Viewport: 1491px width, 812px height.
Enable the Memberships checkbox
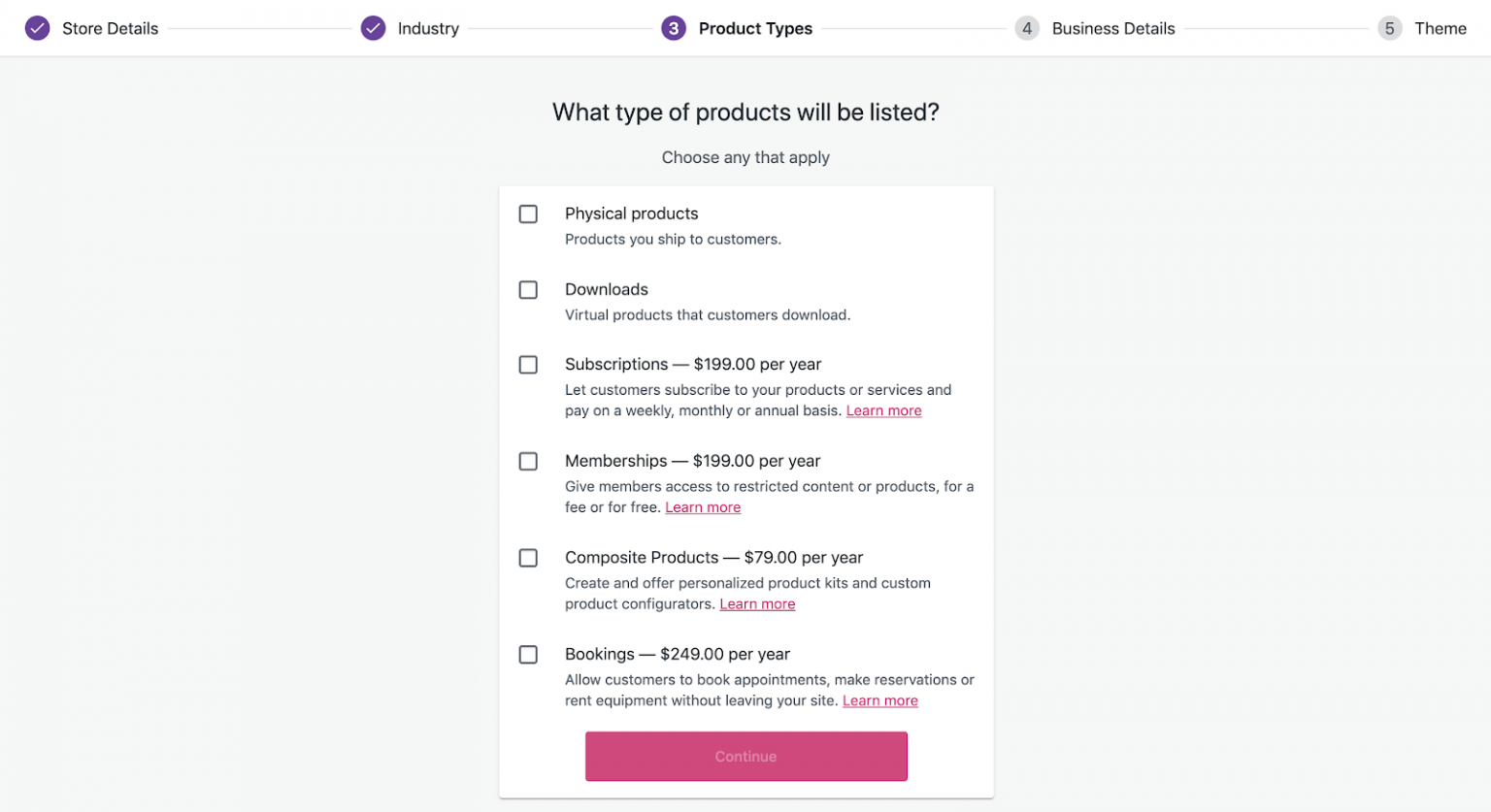[x=528, y=461]
